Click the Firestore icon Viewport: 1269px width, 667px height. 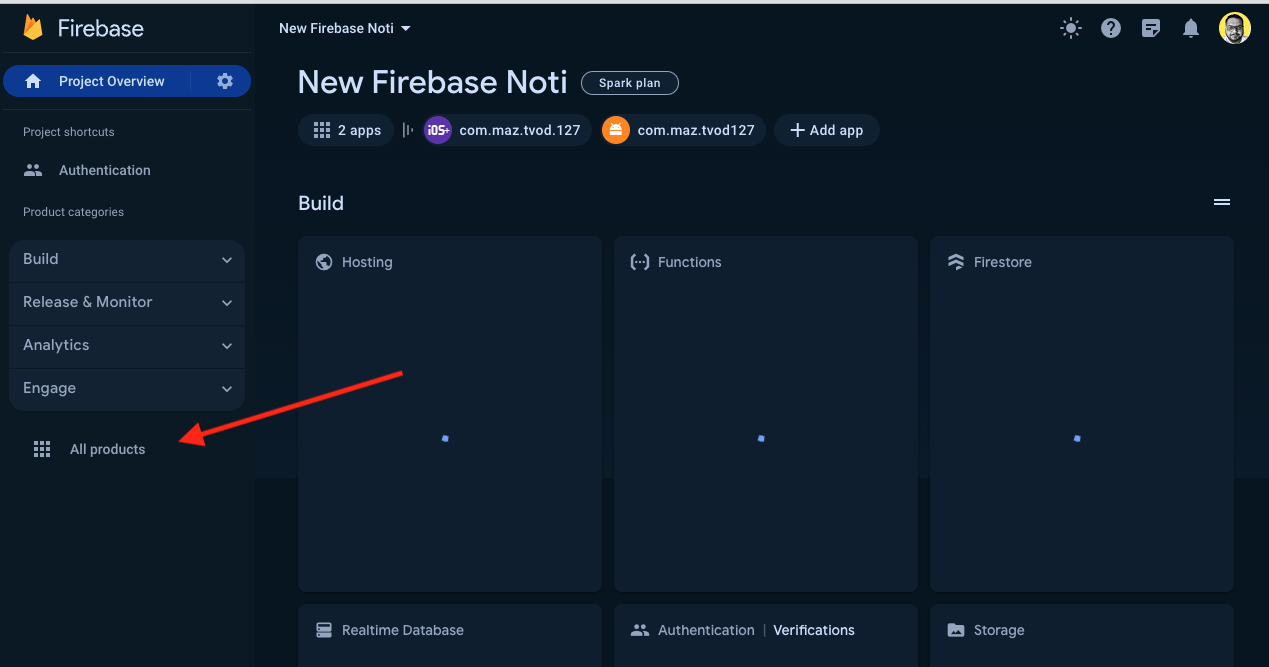click(956, 262)
